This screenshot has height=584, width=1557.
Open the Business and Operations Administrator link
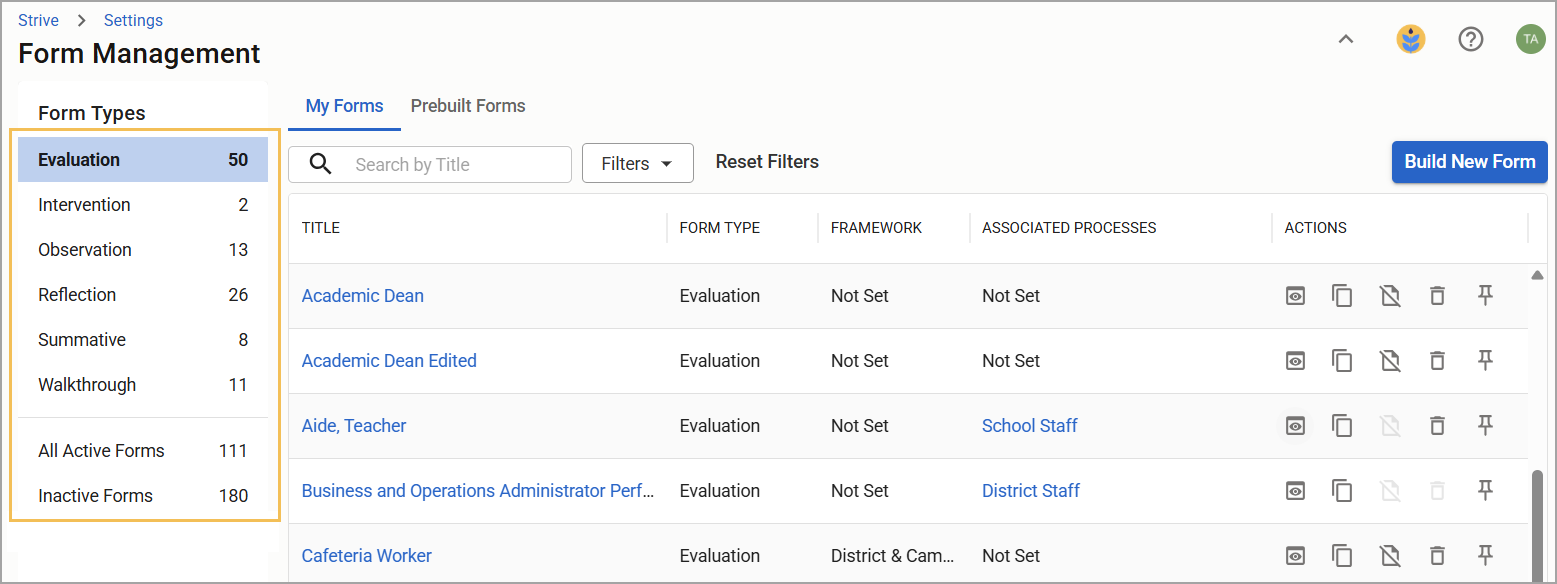[478, 491]
